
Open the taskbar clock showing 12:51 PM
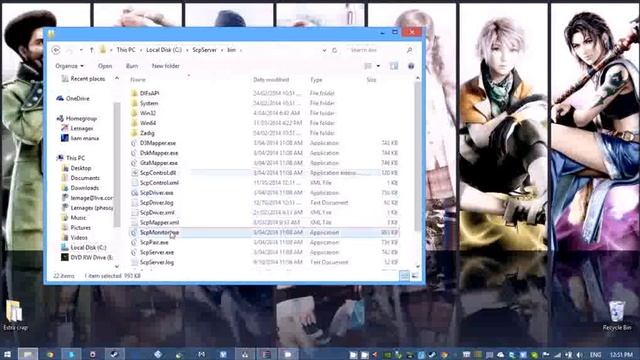tap(621, 355)
